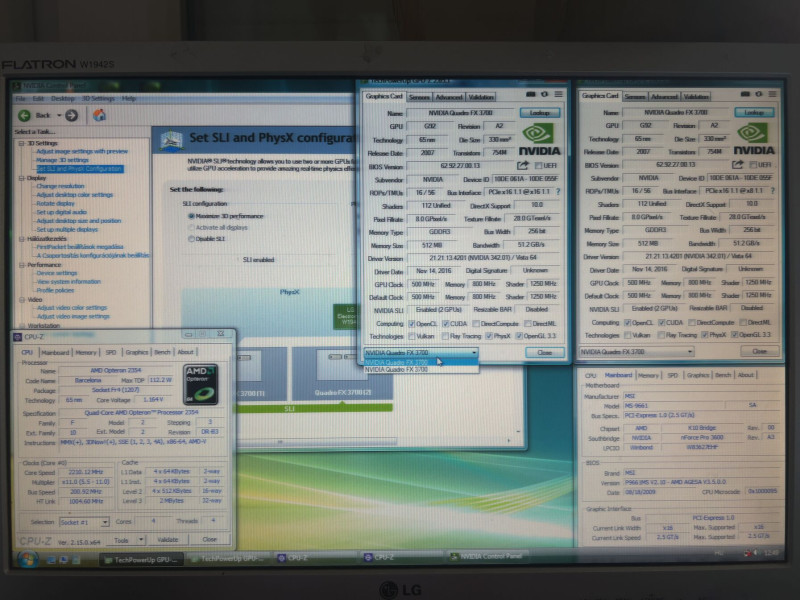Click the screenshot camera icon in right GPU-Z window
Viewport: 800px width, 600px height.
[x=745, y=94]
